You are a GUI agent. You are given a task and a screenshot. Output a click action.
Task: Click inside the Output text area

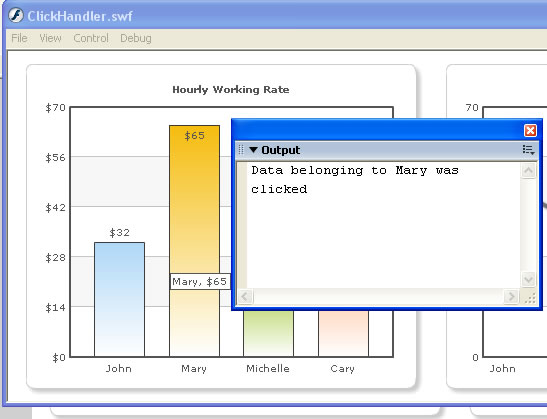pyautogui.click(x=384, y=225)
